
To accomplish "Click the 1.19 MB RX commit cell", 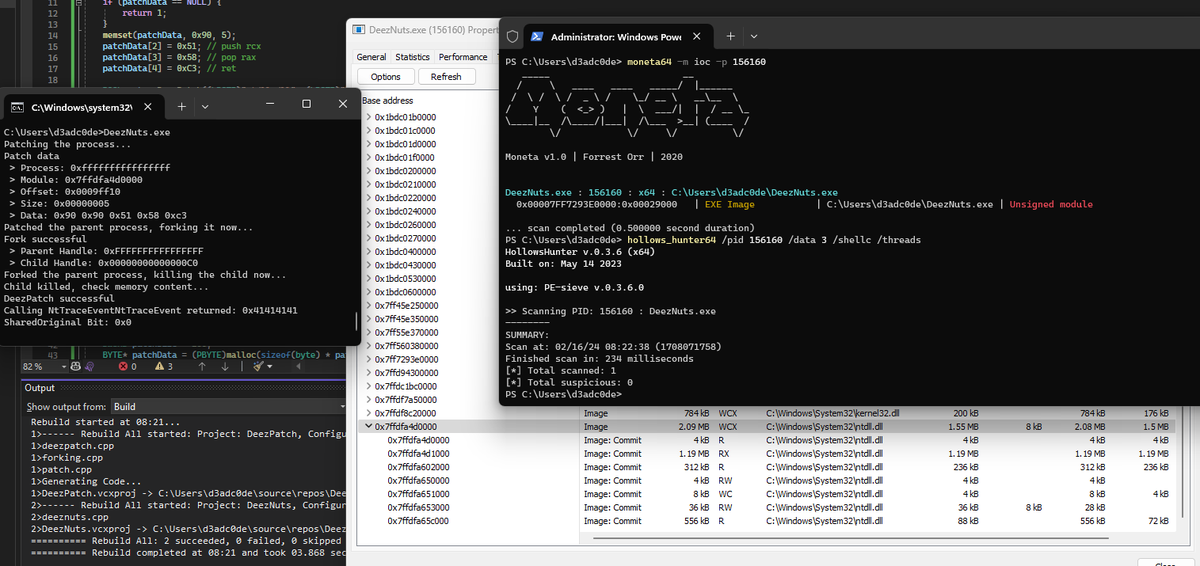I will (x=694, y=453).
